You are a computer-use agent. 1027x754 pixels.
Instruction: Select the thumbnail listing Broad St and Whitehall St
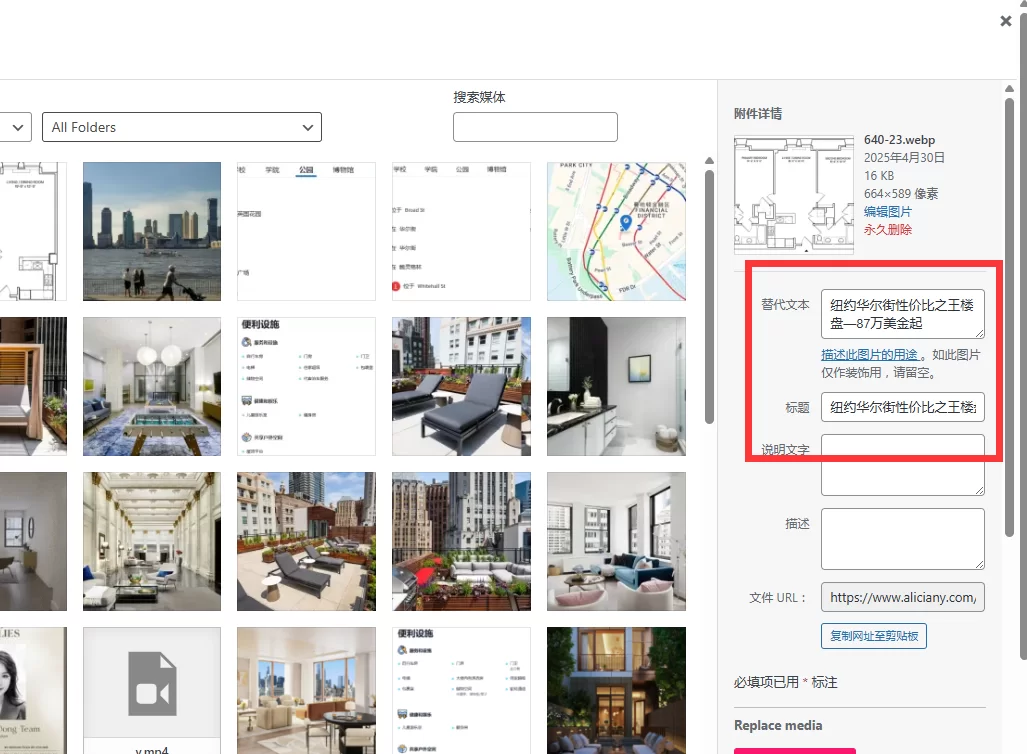[x=461, y=231]
